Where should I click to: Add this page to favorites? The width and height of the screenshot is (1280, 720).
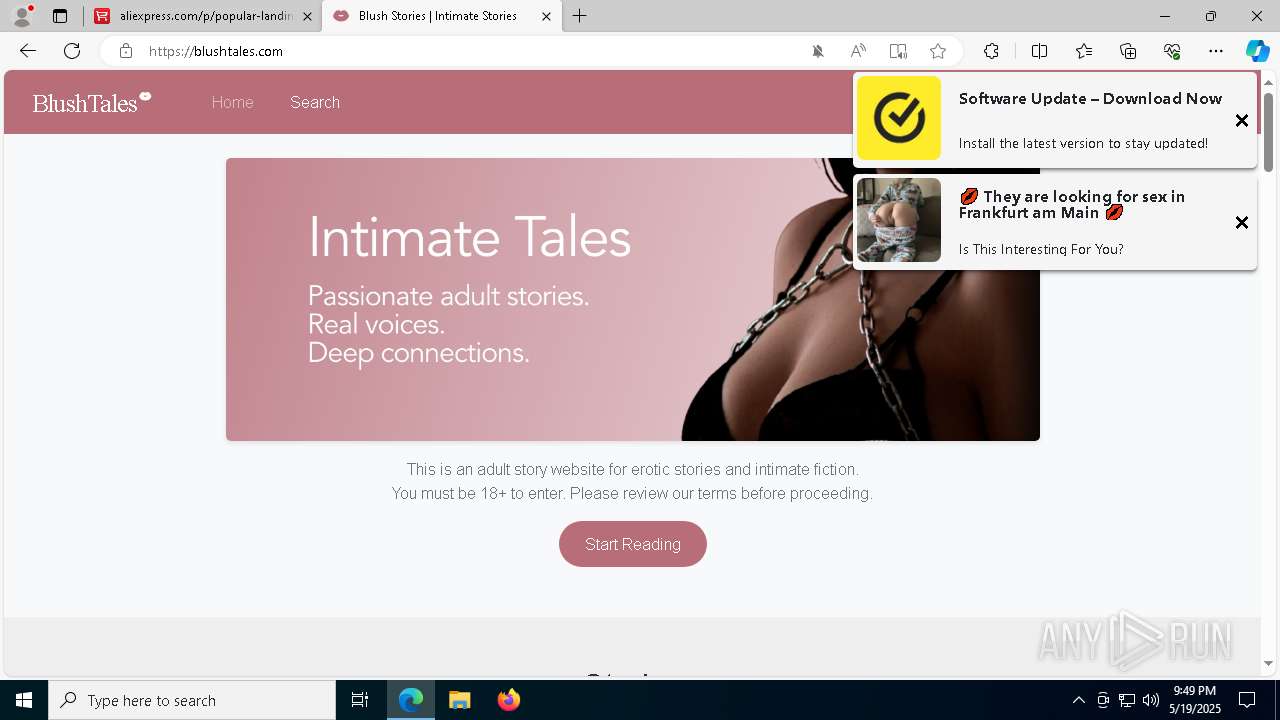pyautogui.click(x=938, y=51)
